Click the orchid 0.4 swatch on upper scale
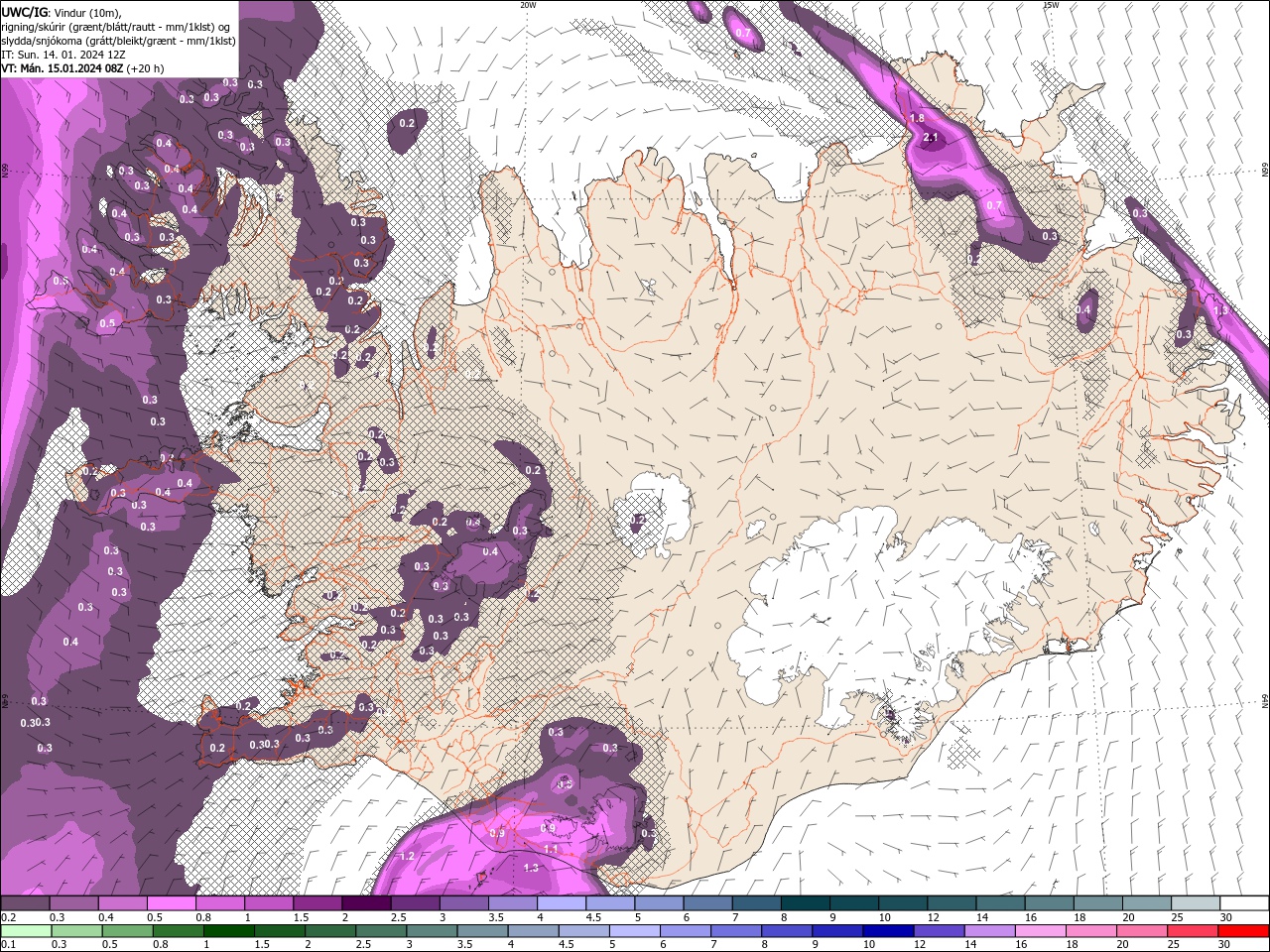This screenshot has width=1270, height=952. click(122, 903)
